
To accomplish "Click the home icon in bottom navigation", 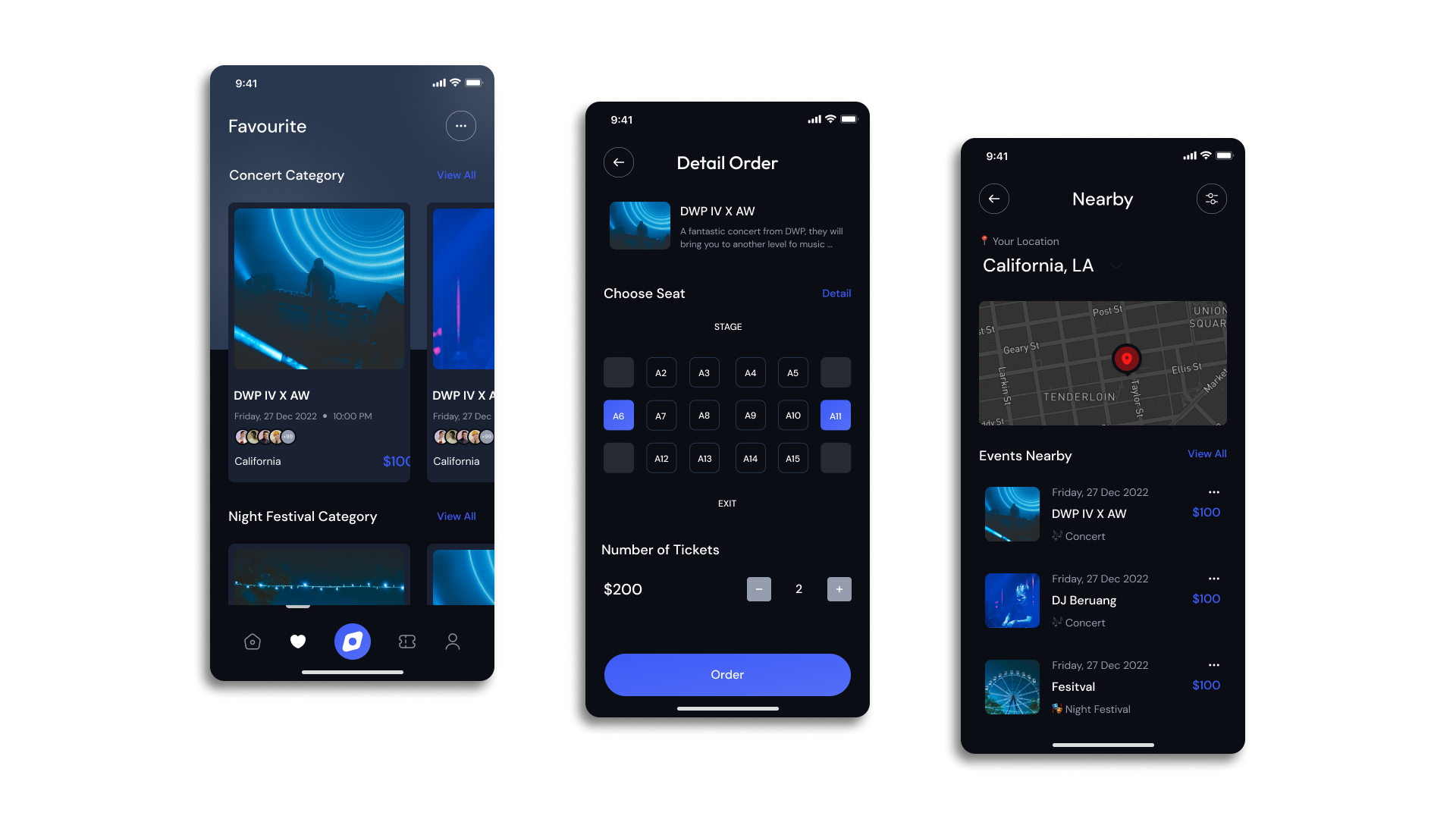I will pos(252,641).
